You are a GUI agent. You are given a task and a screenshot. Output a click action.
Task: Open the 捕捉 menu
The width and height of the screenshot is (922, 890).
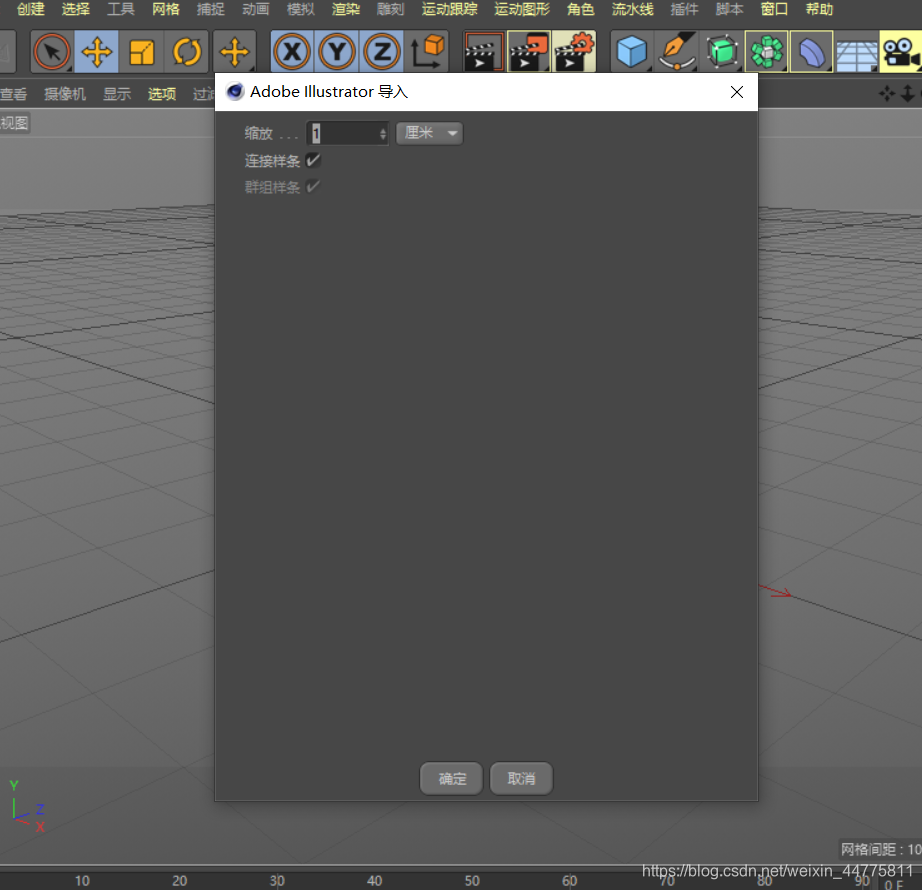(211, 9)
